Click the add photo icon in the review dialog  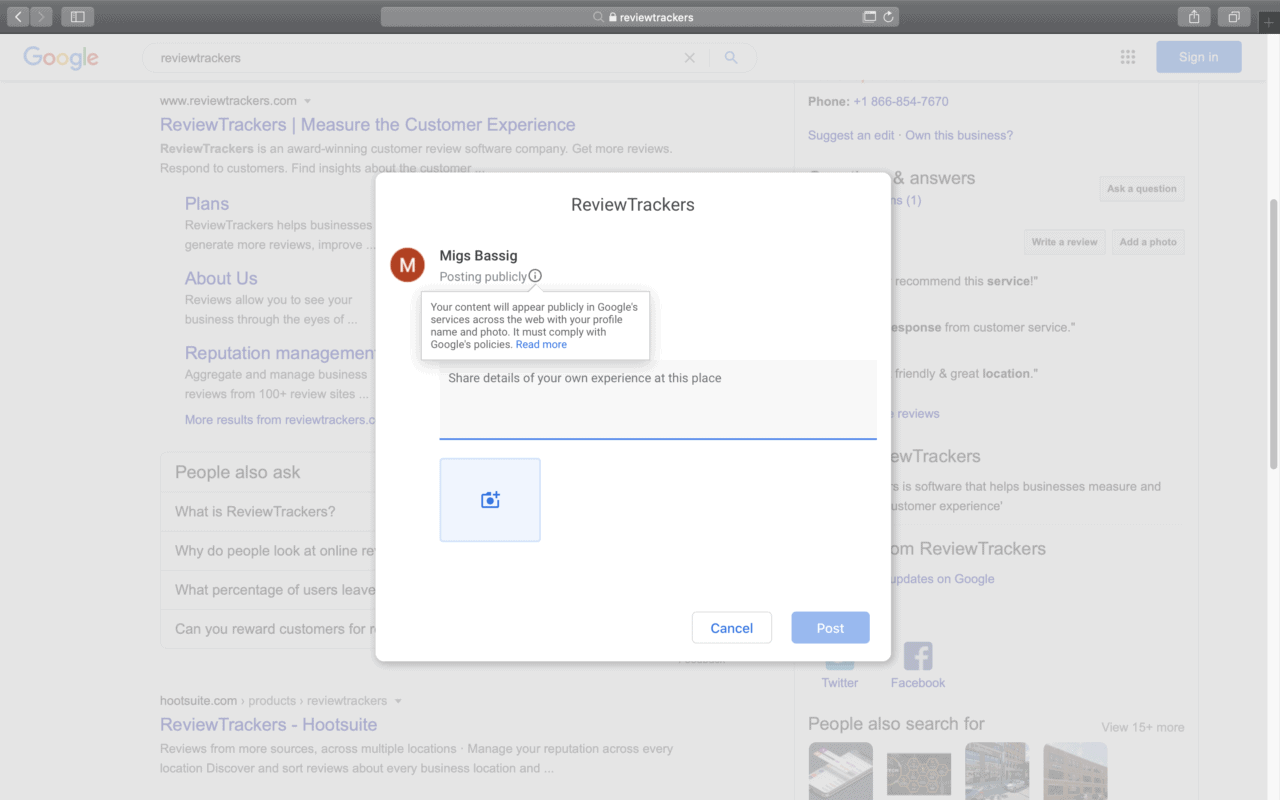click(x=490, y=499)
